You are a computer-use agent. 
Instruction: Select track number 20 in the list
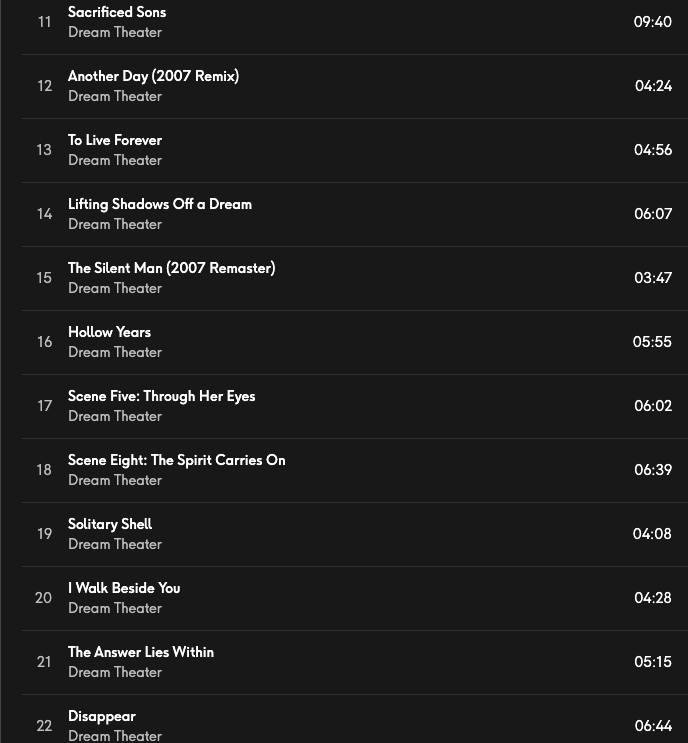point(43,598)
